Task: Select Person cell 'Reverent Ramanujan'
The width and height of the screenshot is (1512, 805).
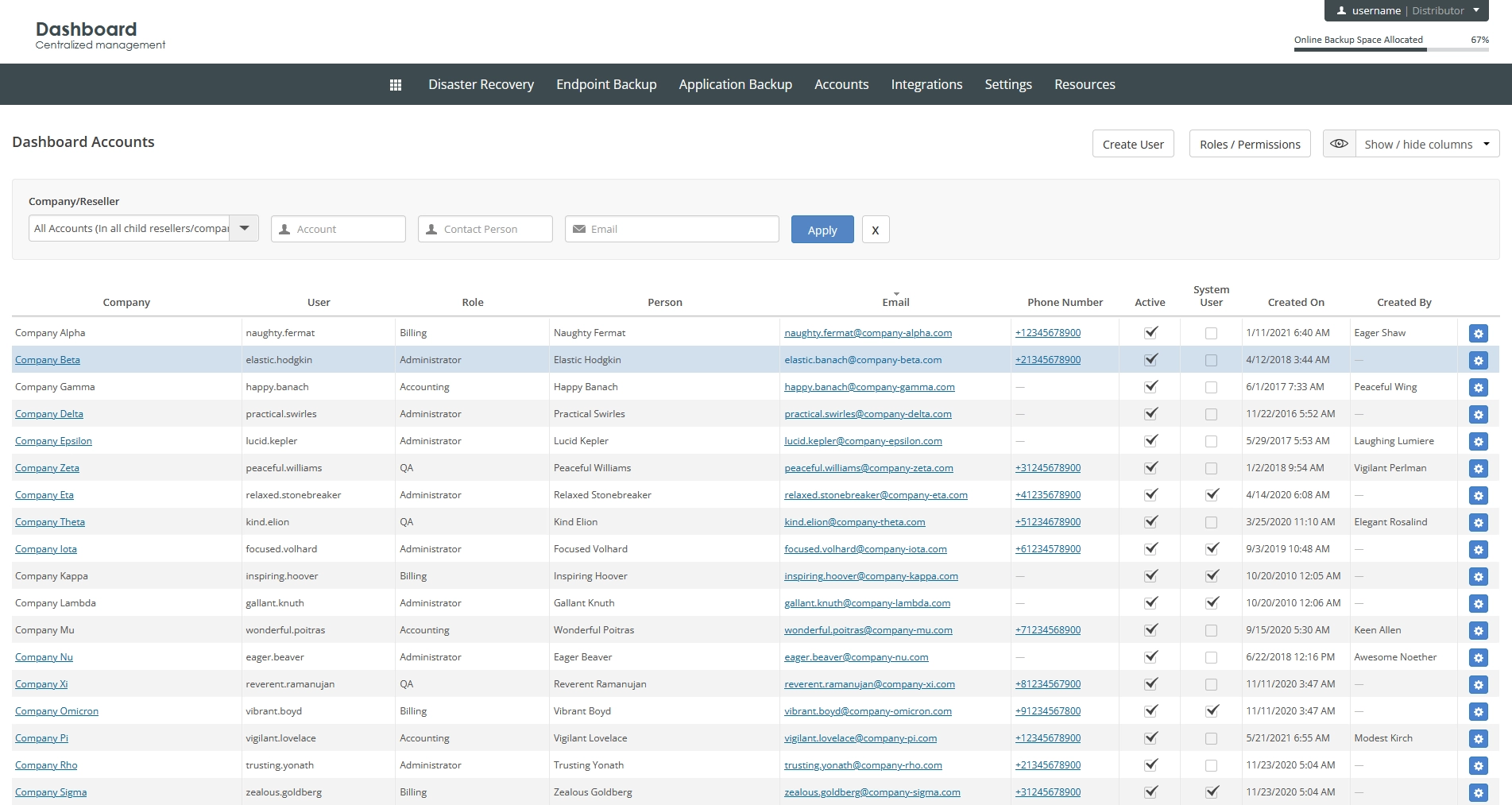Action: coord(600,684)
